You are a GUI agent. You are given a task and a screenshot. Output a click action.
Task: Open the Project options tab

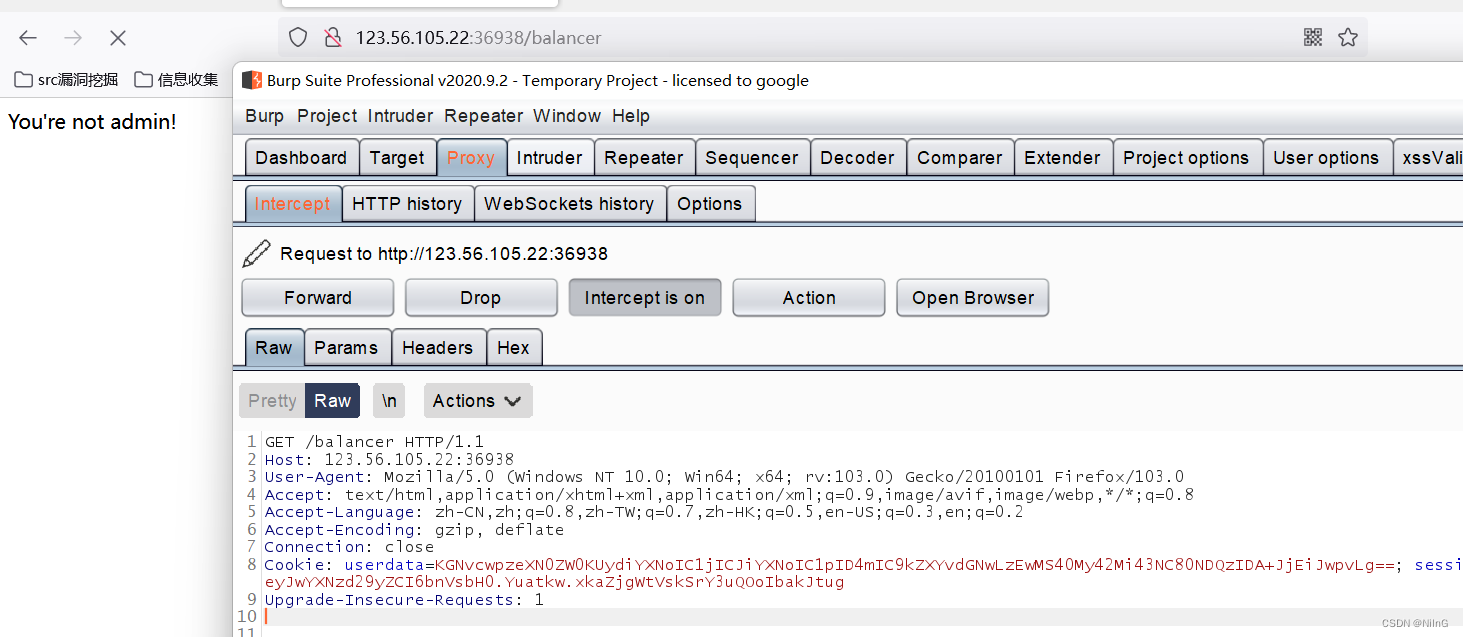click(x=1186, y=158)
